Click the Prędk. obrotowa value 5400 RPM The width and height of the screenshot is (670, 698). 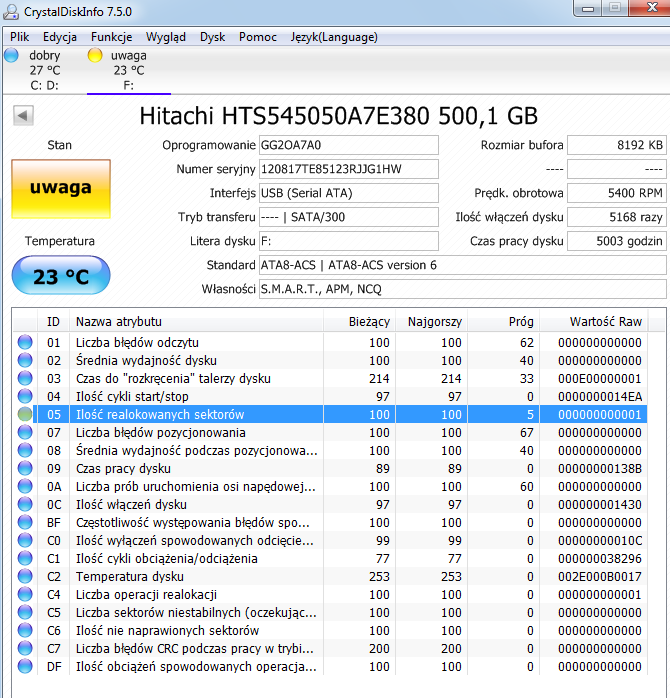[617, 193]
